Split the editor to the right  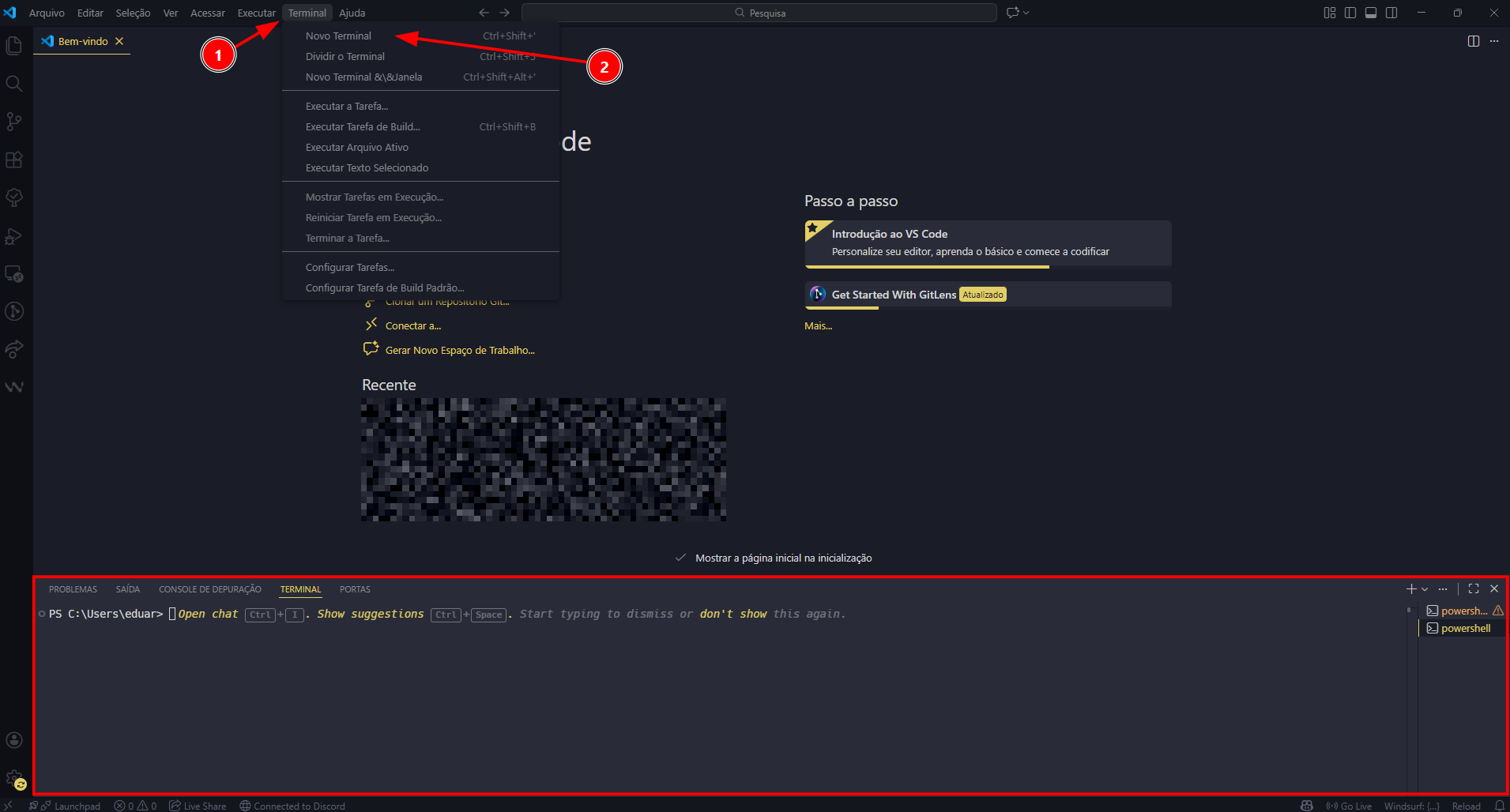[x=1474, y=41]
